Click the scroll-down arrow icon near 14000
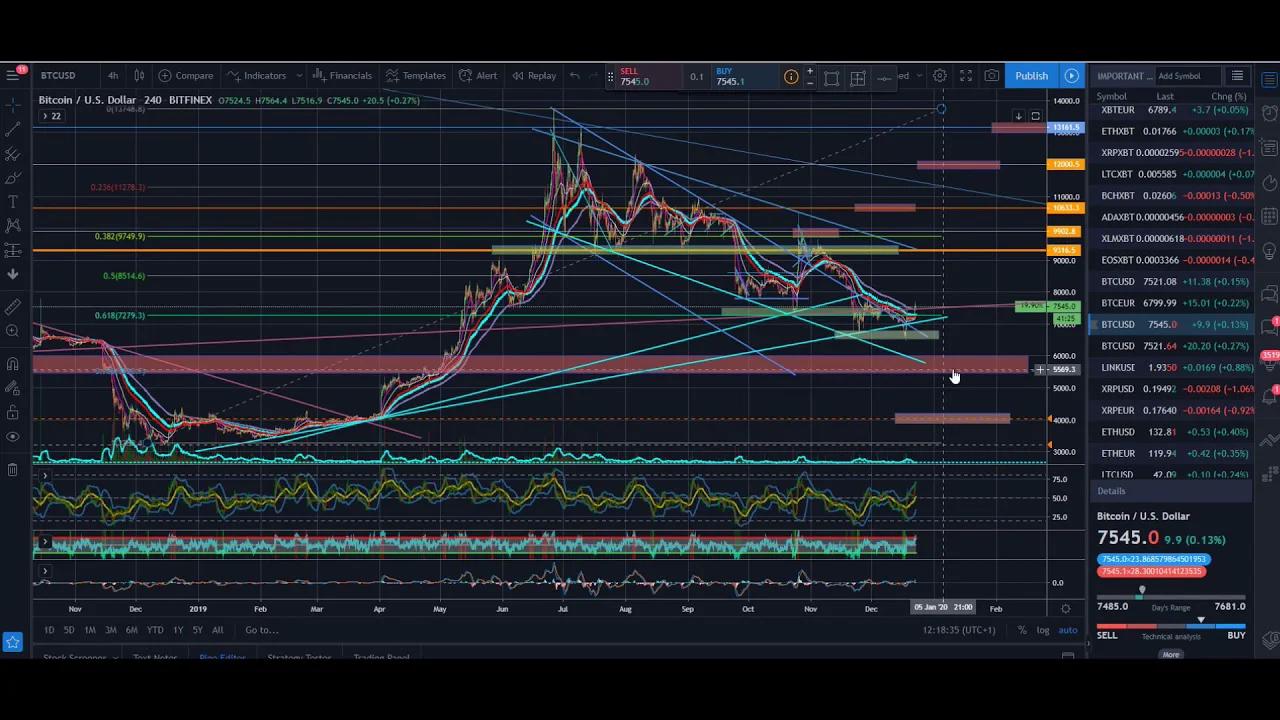This screenshot has height=720, width=1280. click(1018, 116)
